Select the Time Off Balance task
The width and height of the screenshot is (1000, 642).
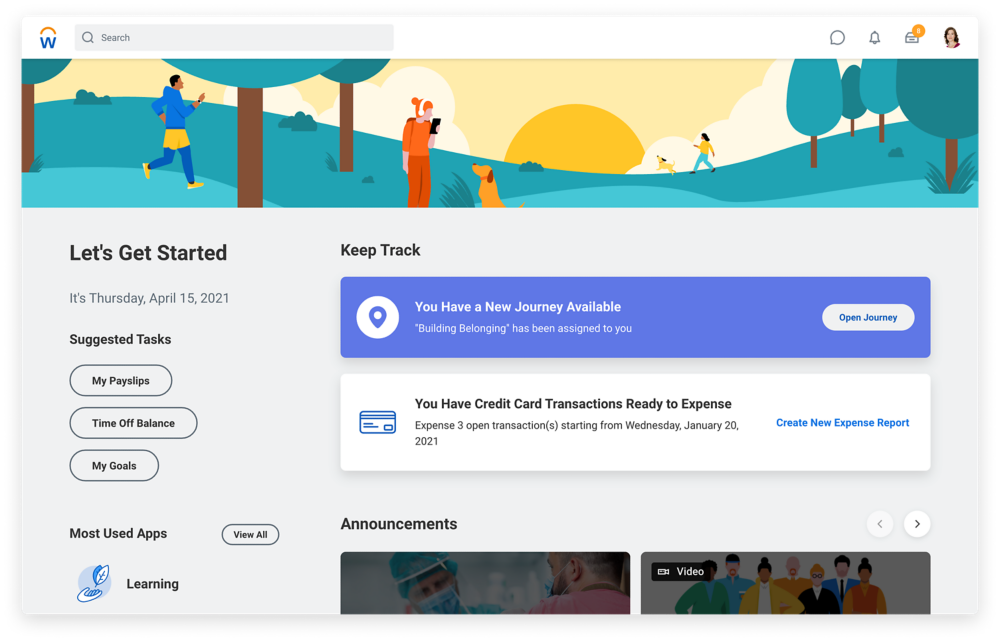click(x=133, y=423)
